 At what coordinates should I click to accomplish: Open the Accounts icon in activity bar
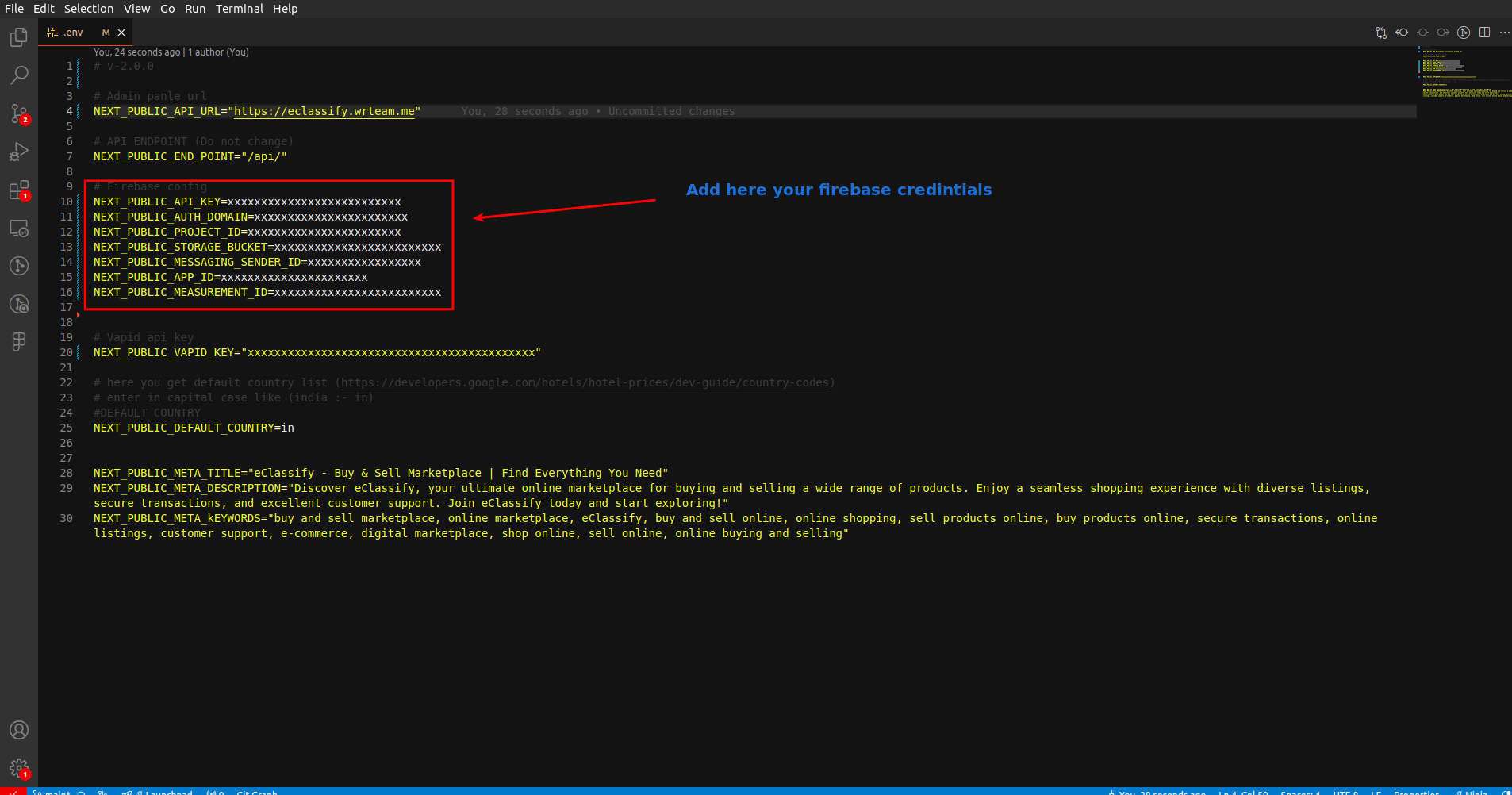click(x=18, y=730)
